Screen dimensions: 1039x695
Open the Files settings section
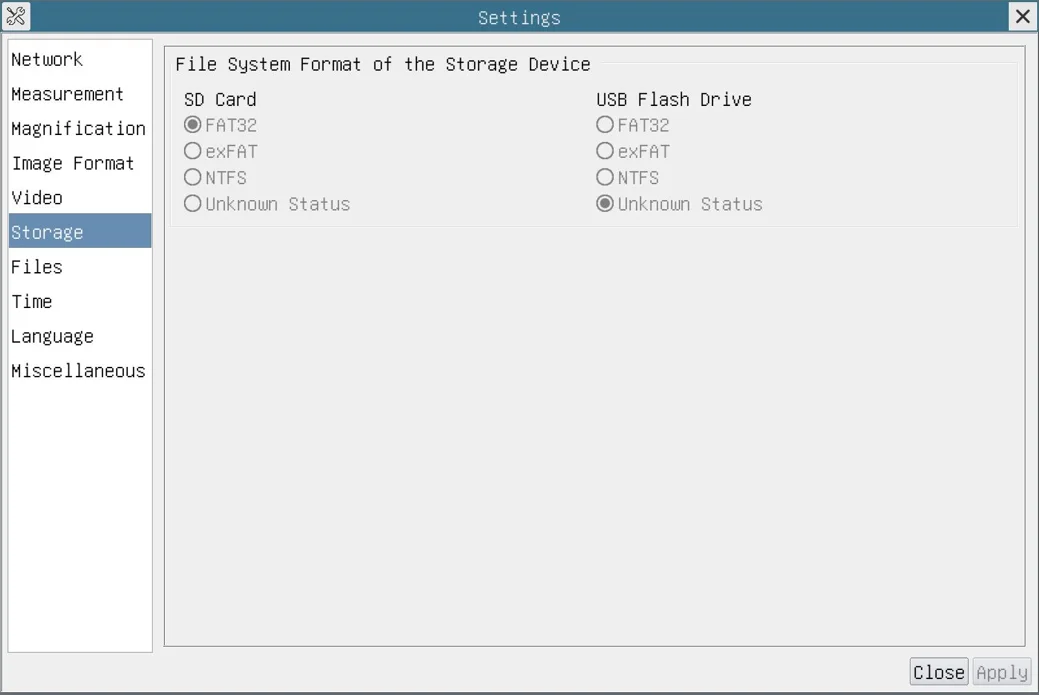[37, 267]
